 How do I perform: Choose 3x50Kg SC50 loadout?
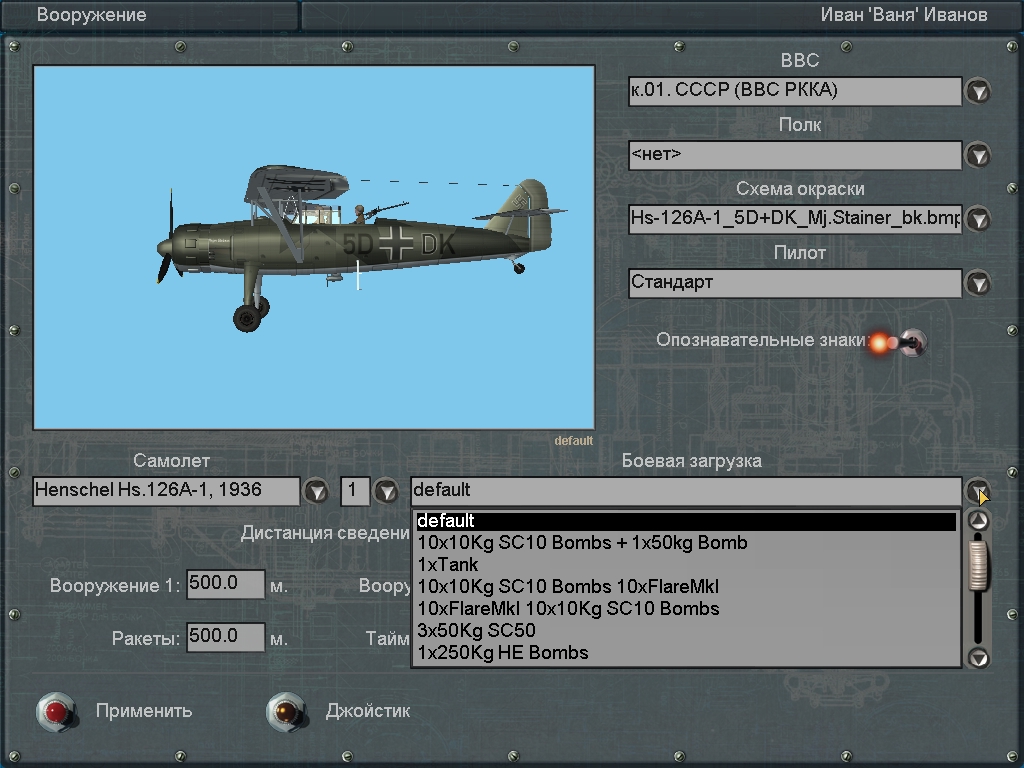click(476, 631)
